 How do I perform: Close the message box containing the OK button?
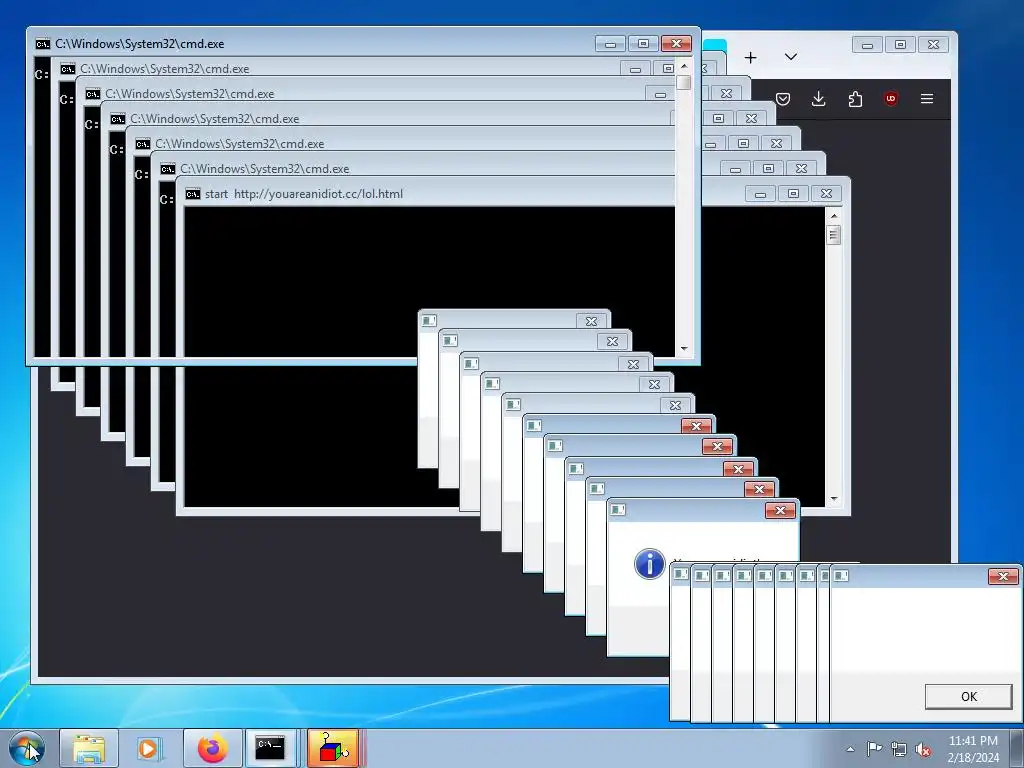click(1003, 576)
